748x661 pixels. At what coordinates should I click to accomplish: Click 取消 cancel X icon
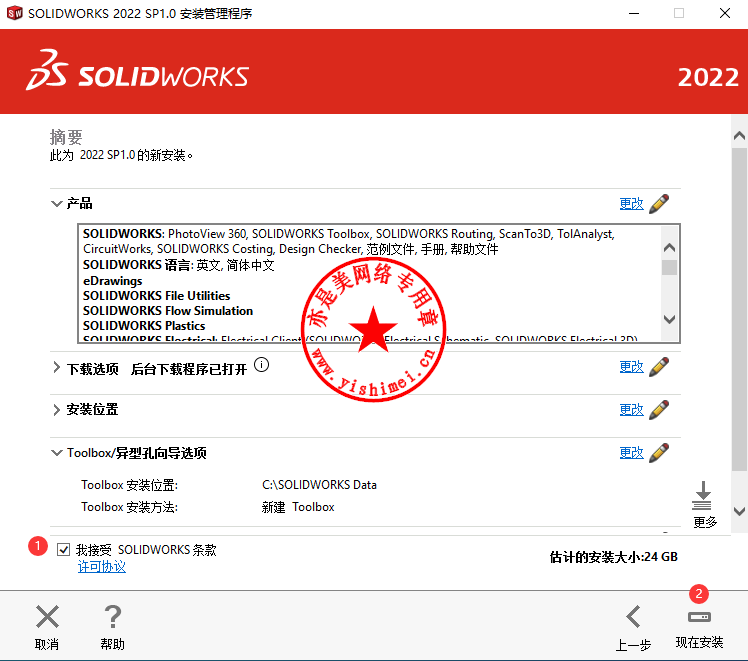coord(47,617)
